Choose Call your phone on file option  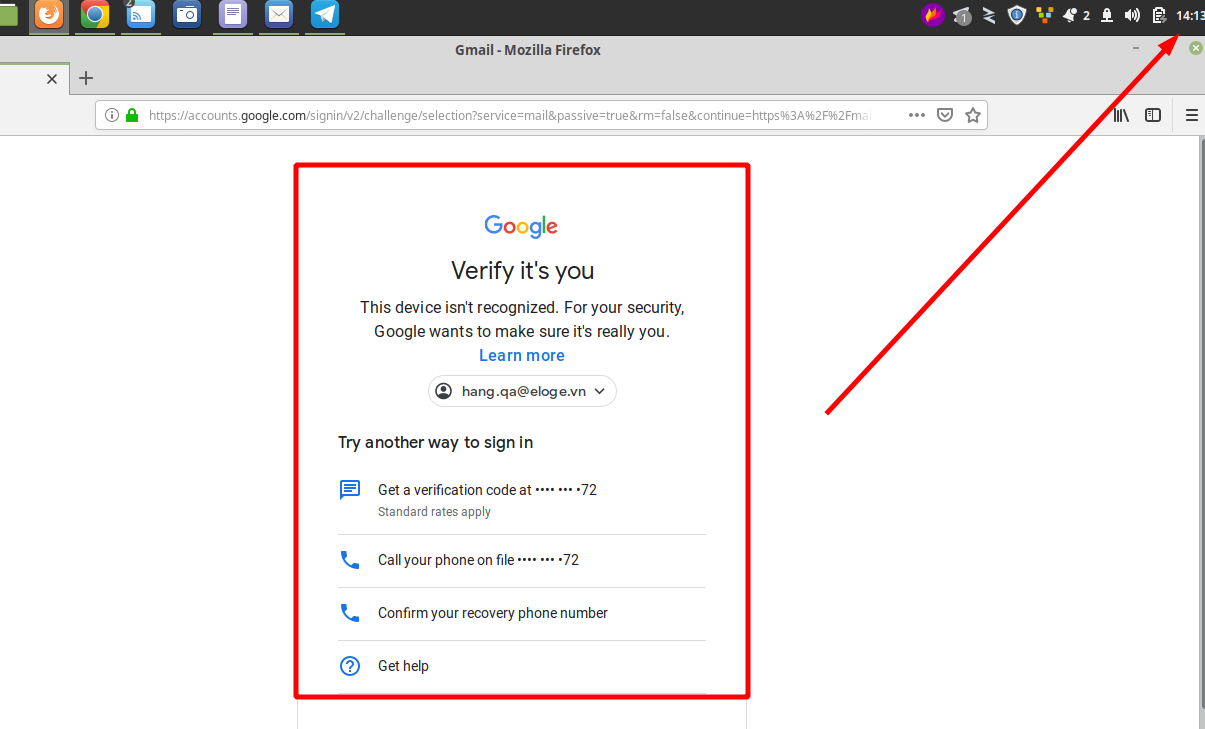[522, 560]
